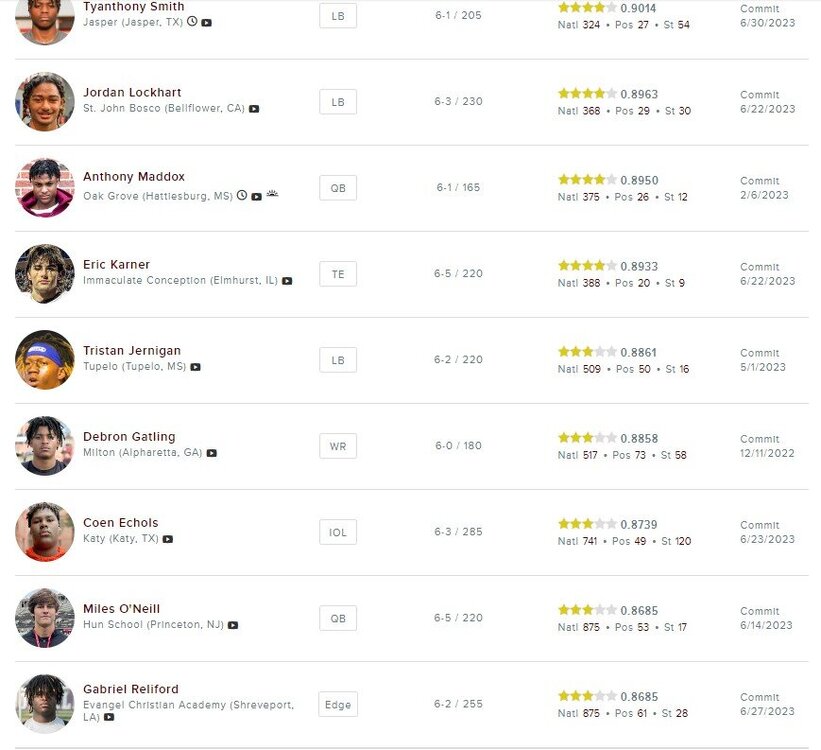Click video icon under Evangel Christian Academy
The height and width of the screenshot is (750, 821).
coord(109,717)
